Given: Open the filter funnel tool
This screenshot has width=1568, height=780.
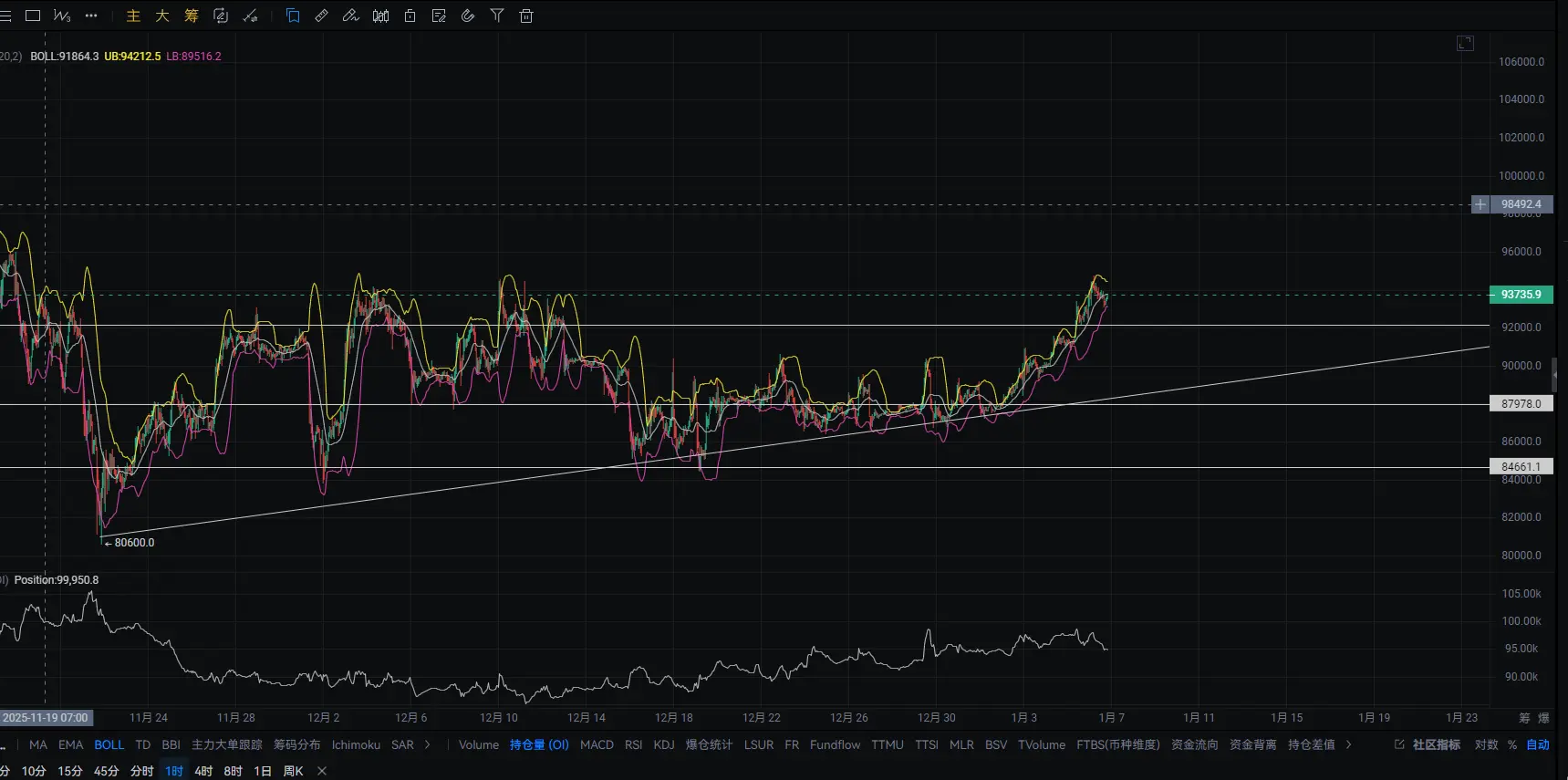Looking at the screenshot, I should point(497,16).
